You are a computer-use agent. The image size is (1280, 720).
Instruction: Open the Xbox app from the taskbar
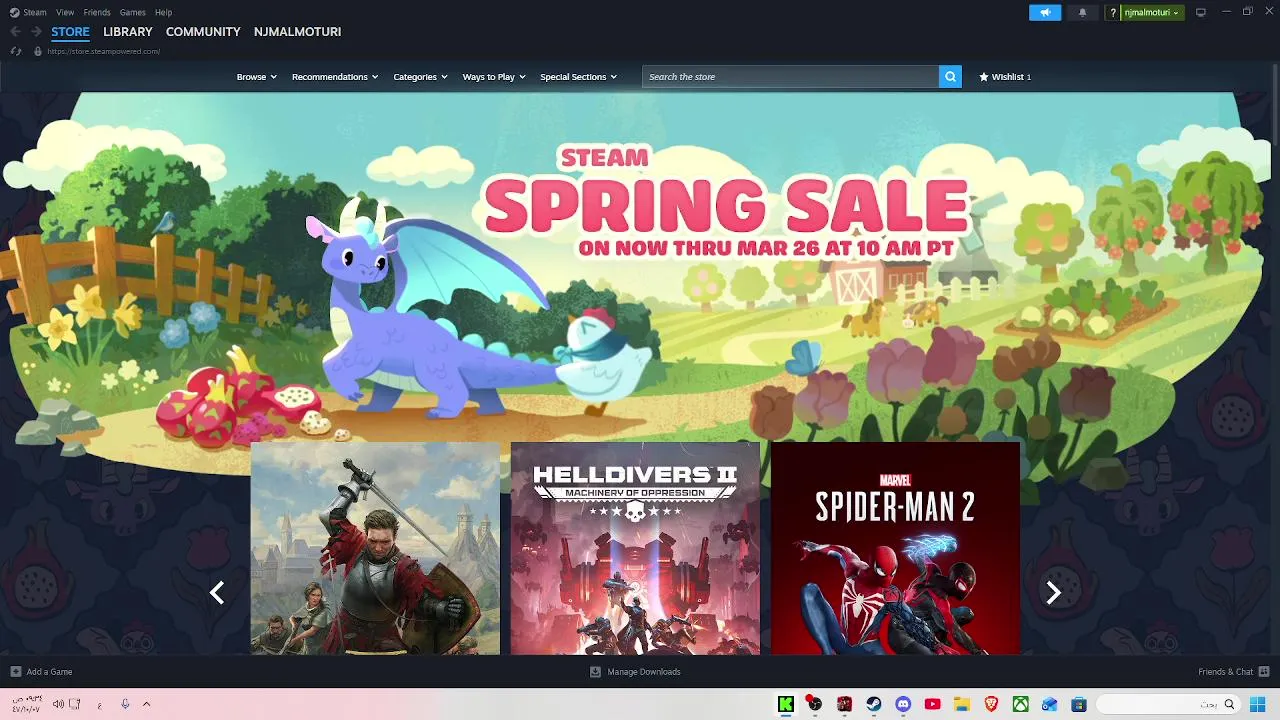(1020, 704)
